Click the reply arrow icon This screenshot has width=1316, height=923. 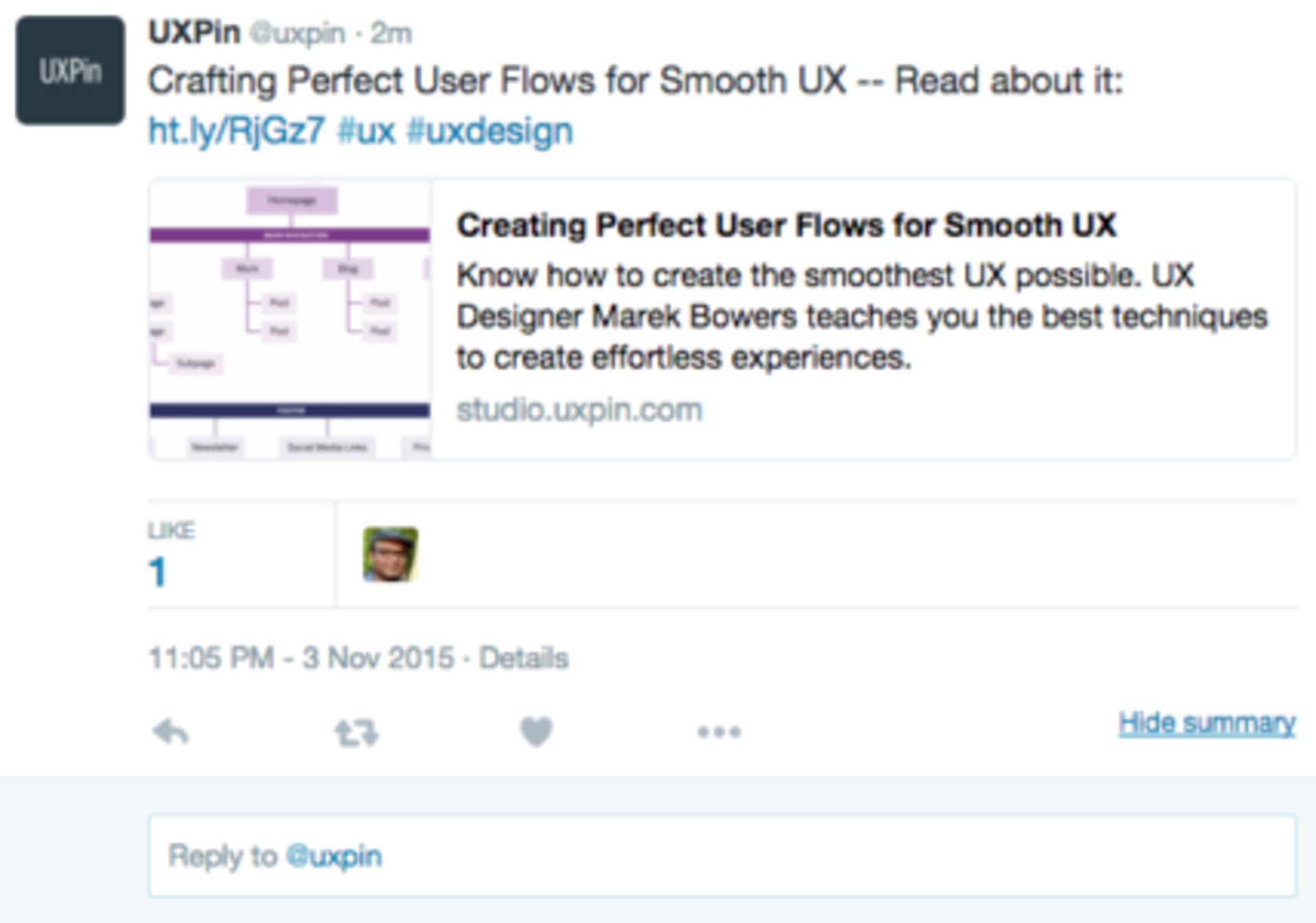170,732
